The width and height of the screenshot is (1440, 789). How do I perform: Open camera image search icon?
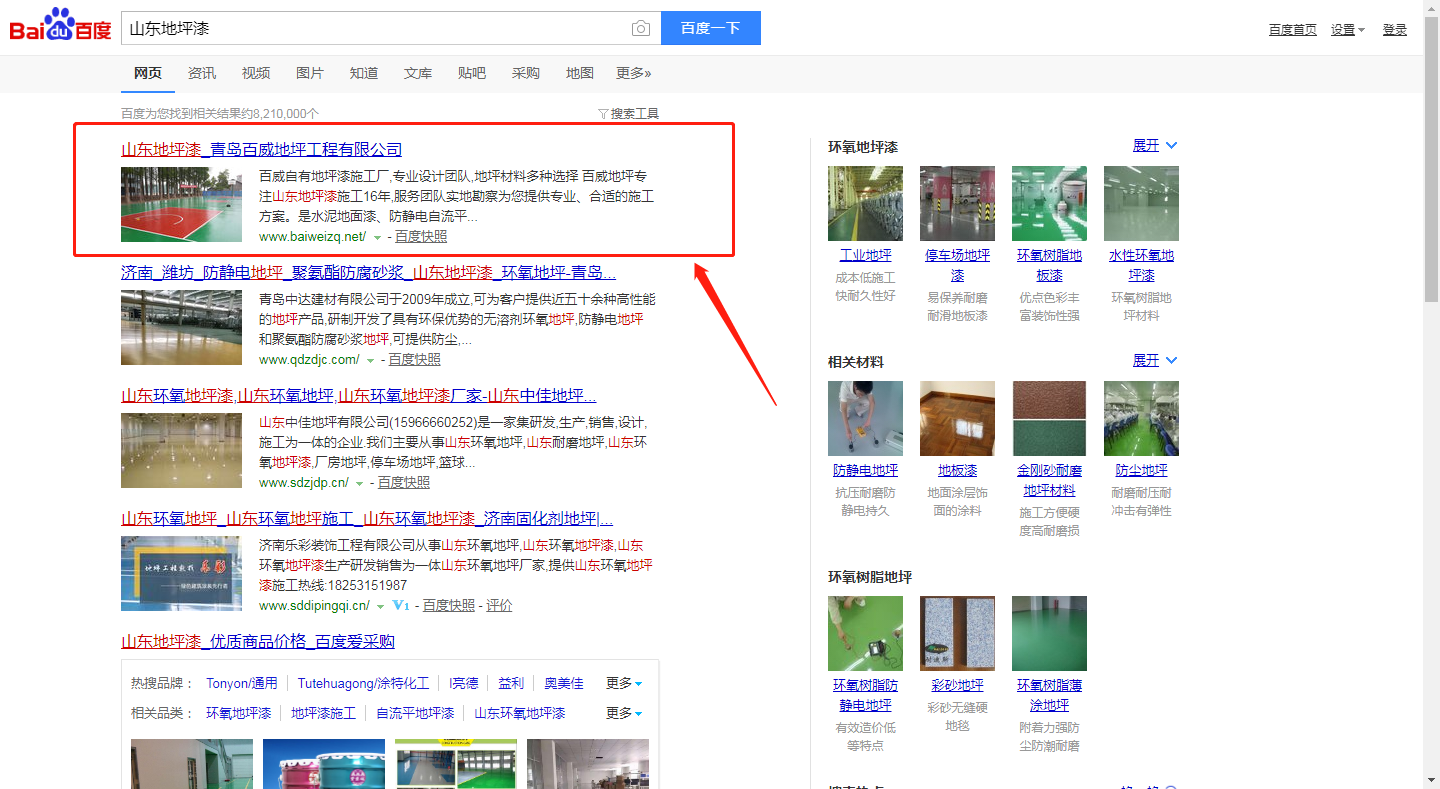click(x=641, y=28)
